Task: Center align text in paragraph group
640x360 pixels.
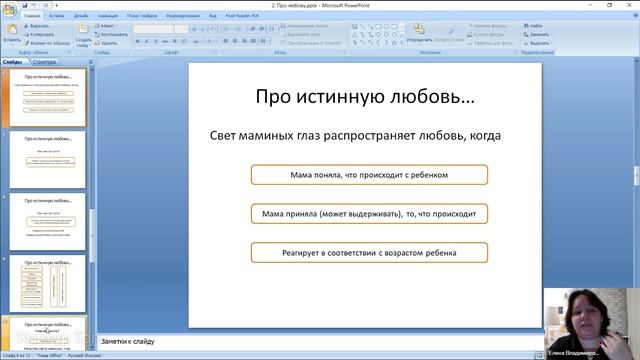Action: (x=235, y=41)
